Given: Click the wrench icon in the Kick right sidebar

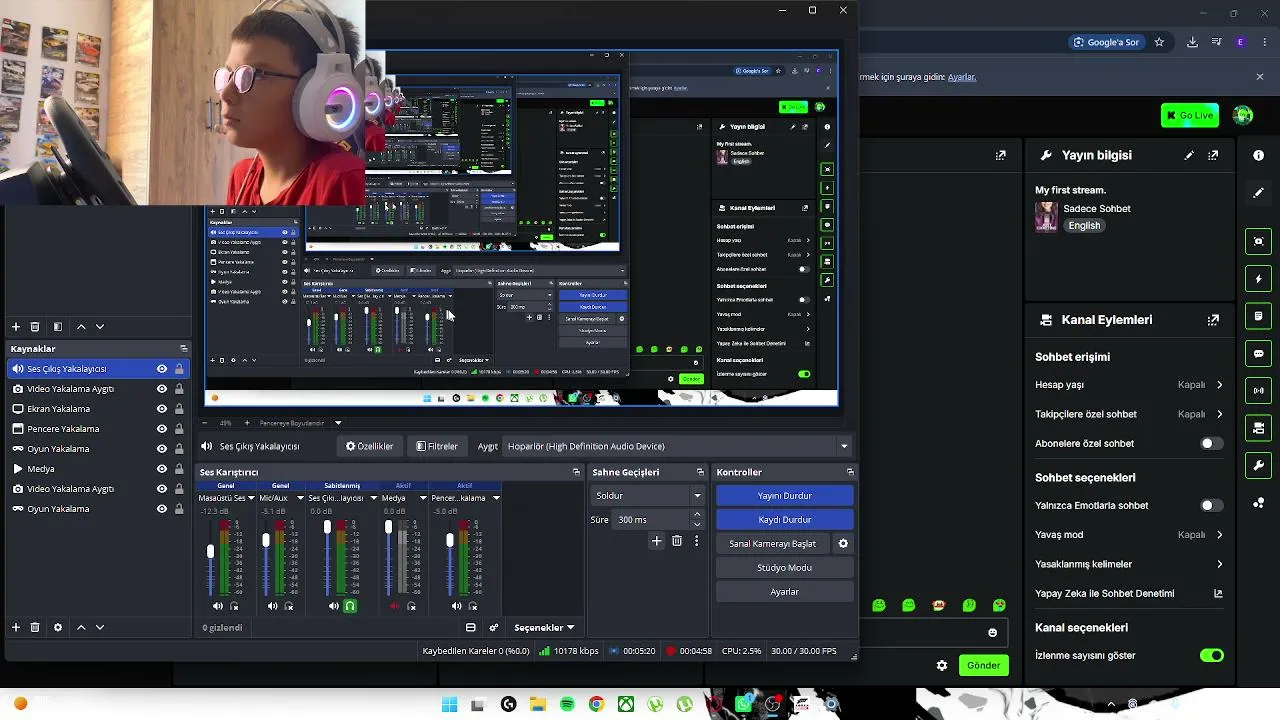Looking at the screenshot, I should click(1258, 466).
